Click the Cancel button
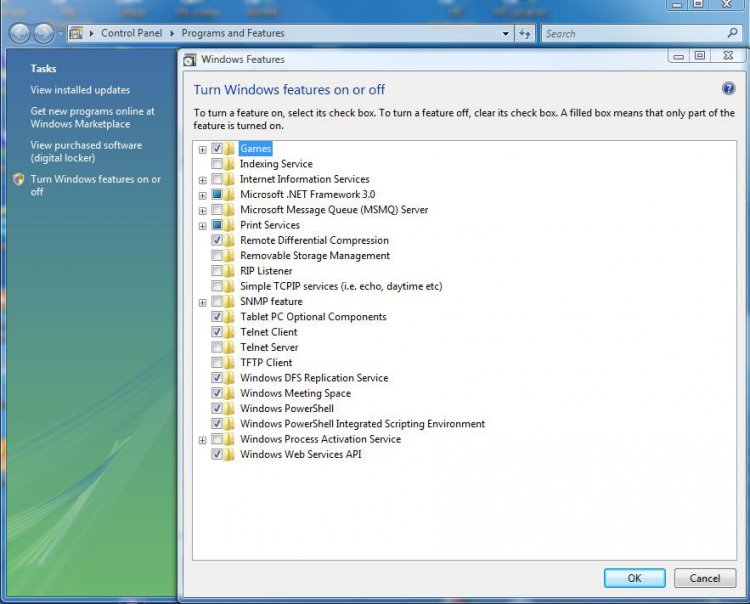This screenshot has width=750, height=604. tap(705, 578)
